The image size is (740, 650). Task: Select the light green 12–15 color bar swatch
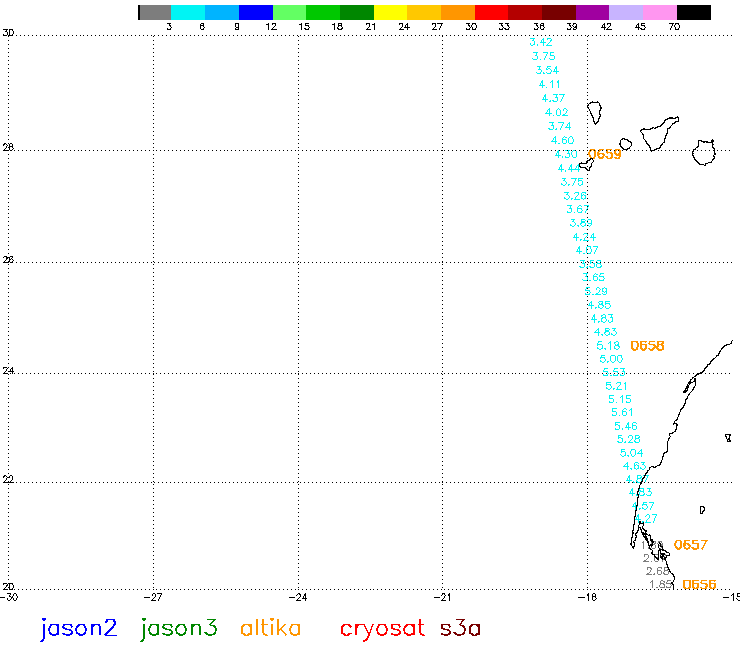[289, 12]
